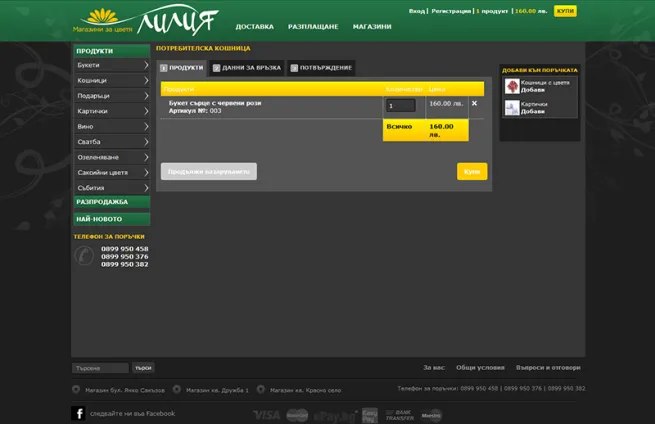
Task: Click Продължи пазаруването button
Action: pos(209,172)
